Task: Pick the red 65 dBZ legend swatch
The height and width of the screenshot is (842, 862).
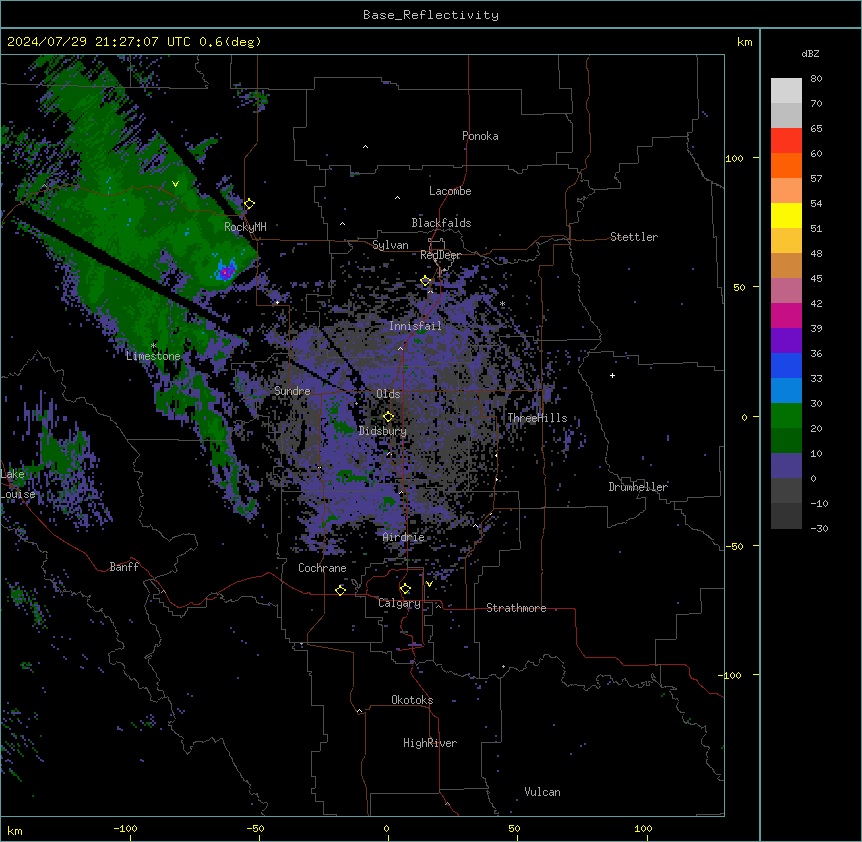Action: (x=786, y=141)
